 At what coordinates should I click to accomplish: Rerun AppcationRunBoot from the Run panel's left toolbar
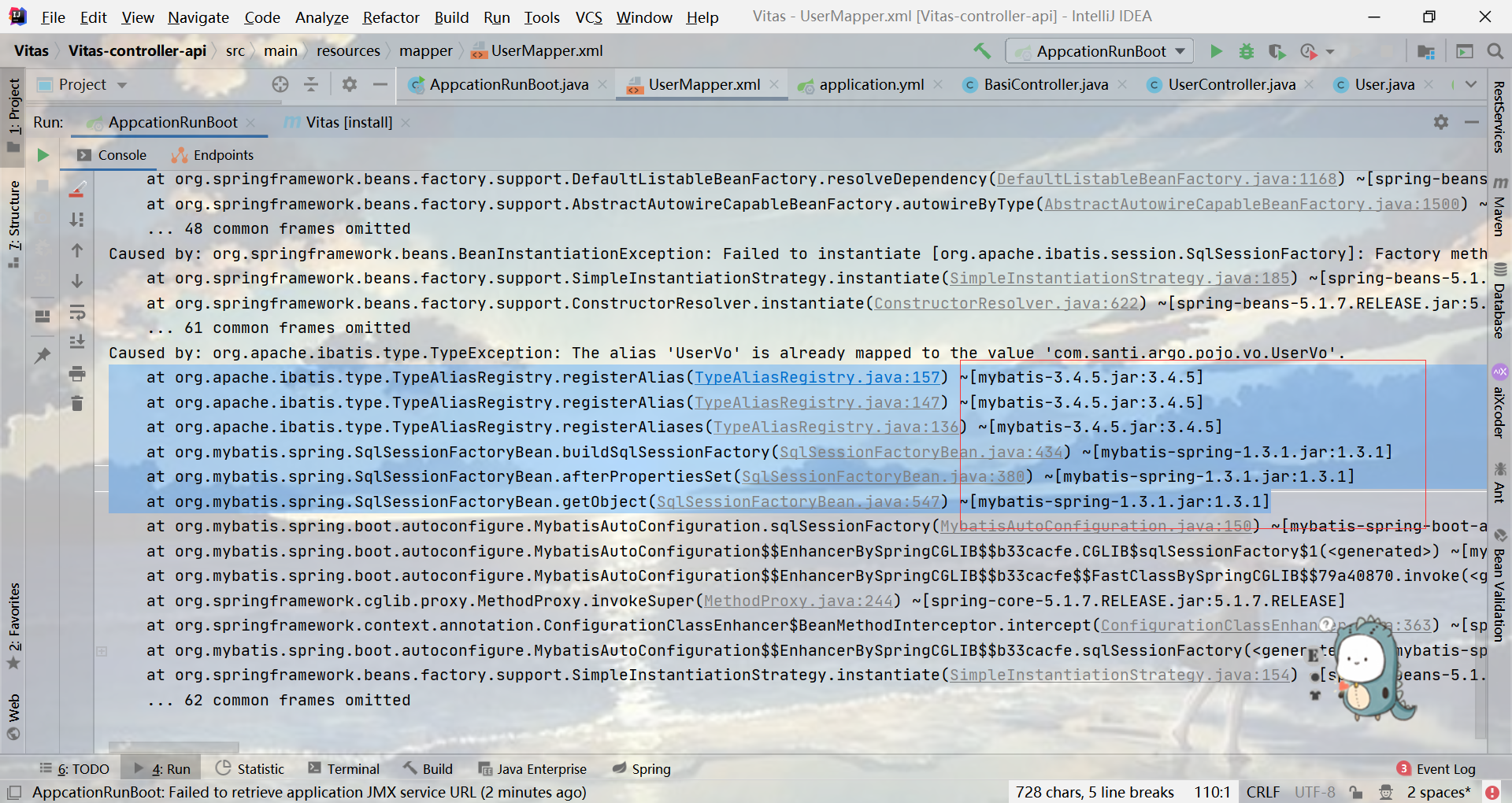click(x=43, y=155)
